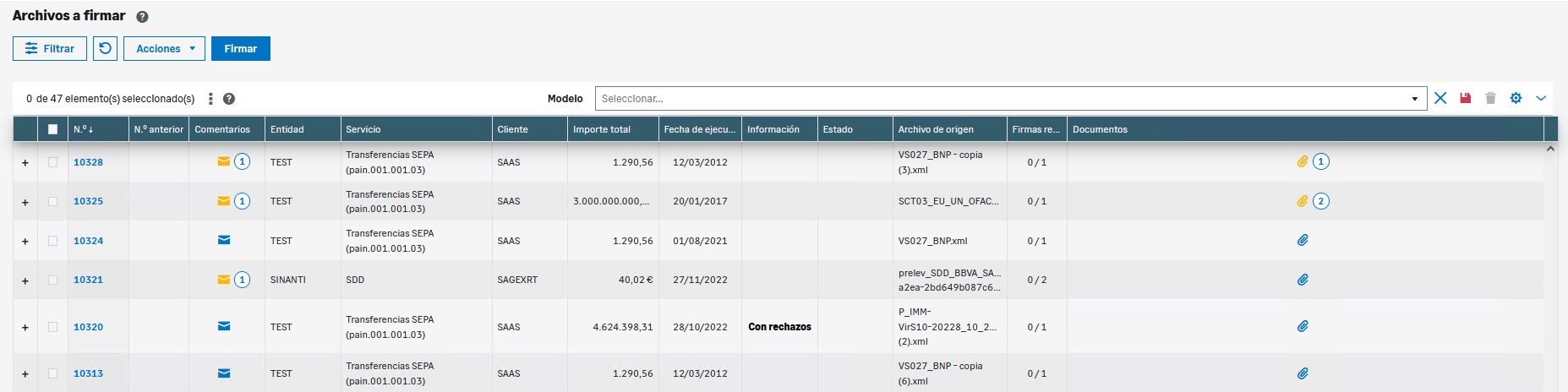Click the vertical three-dot options menu icon
The height and width of the screenshot is (392, 1568).
[x=210, y=99]
